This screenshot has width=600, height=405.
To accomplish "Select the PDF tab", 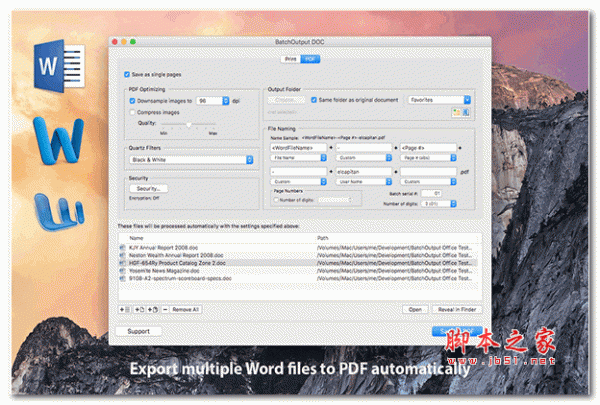I will pos(310,59).
